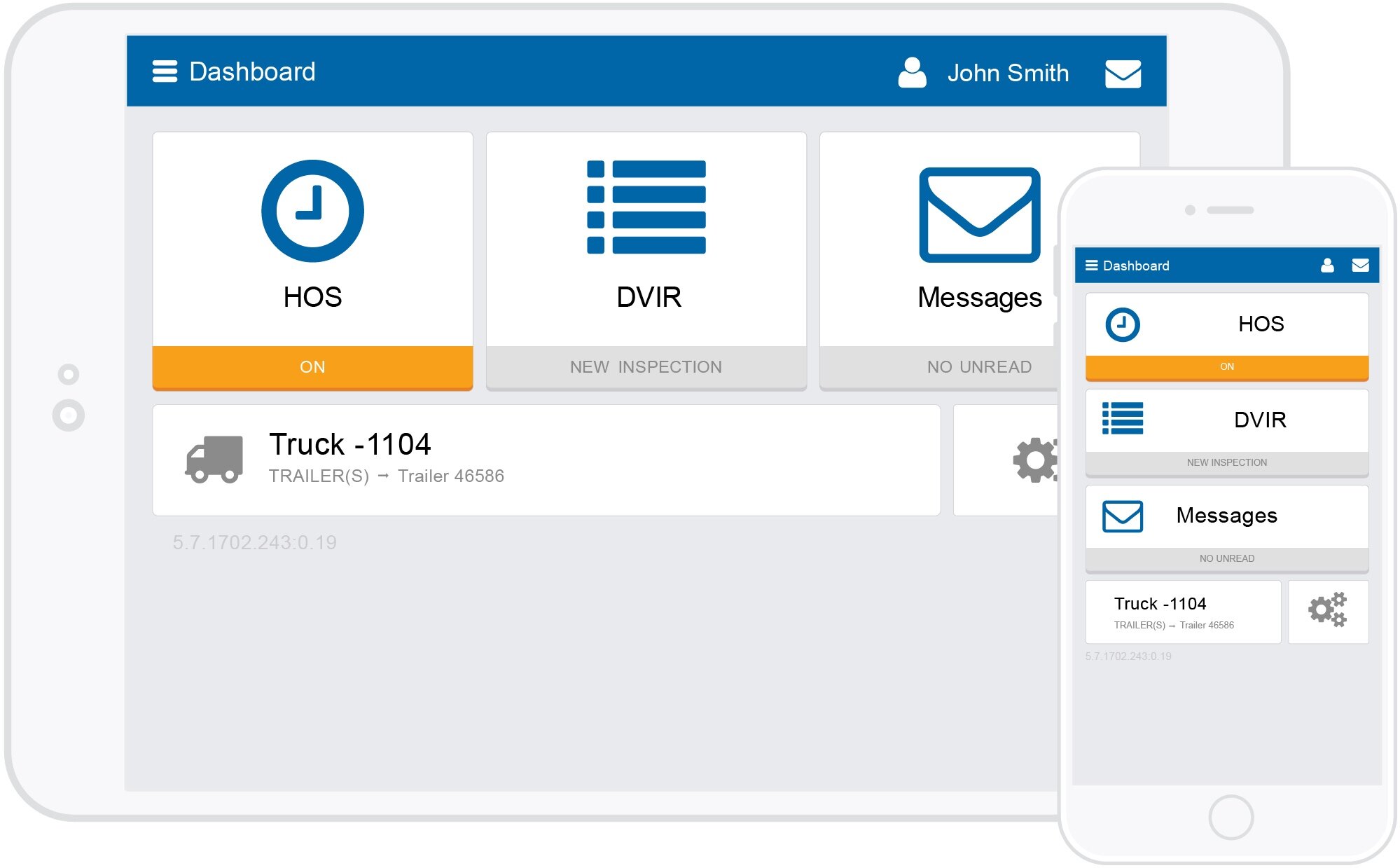The height and width of the screenshot is (868, 1400).
Task: Open the settings gears icon on phone
Action: (x=1327, y=609)
